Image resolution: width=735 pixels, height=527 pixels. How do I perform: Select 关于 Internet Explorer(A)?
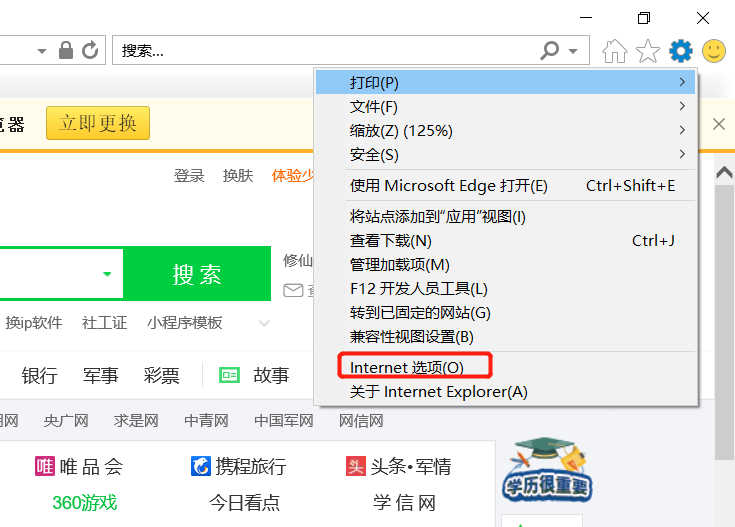[x=506, y=391]
